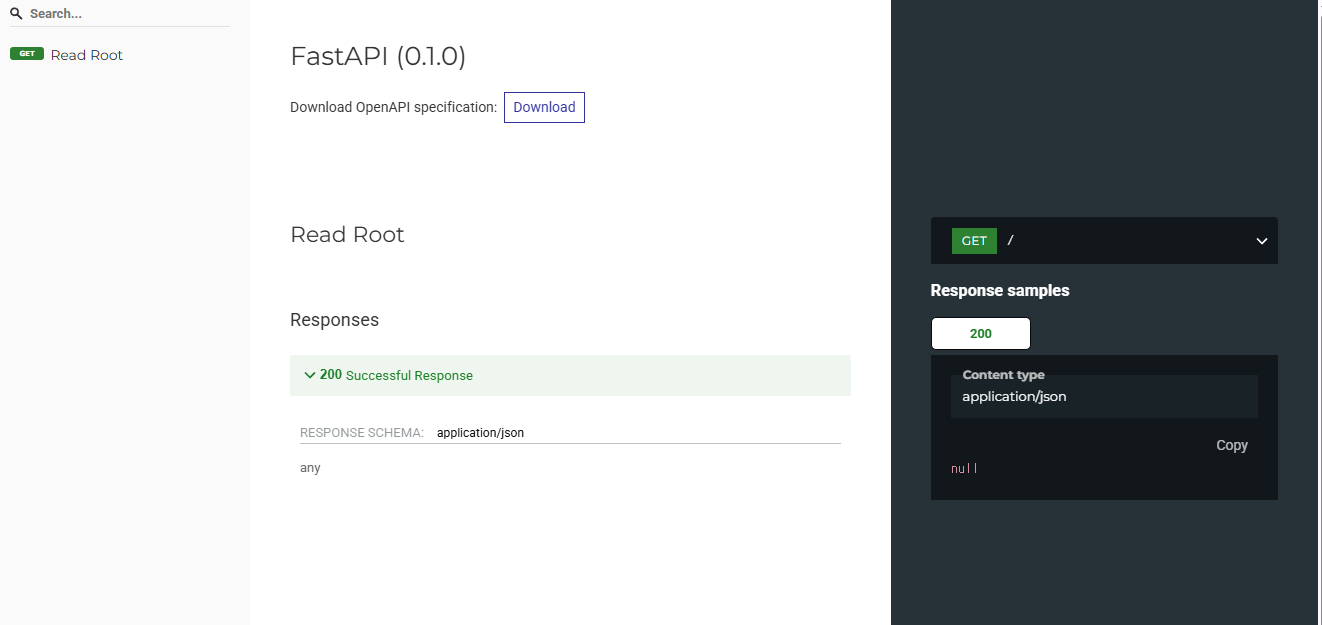Select the 200 response sample tab
The width and height of the screenshot is (1322, 625).
(981, 333)
